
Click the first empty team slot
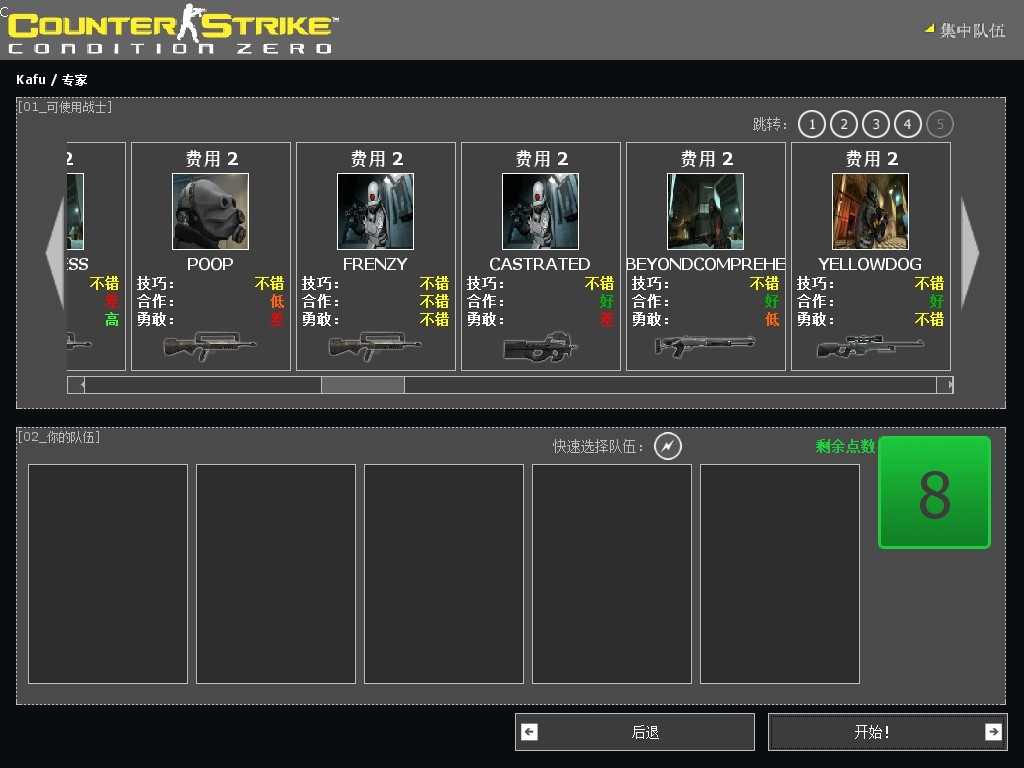108,574
